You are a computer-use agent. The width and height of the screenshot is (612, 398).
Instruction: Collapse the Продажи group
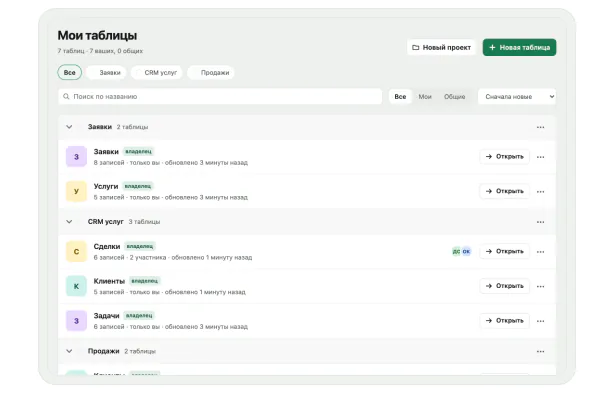click(x=69, y=351)
